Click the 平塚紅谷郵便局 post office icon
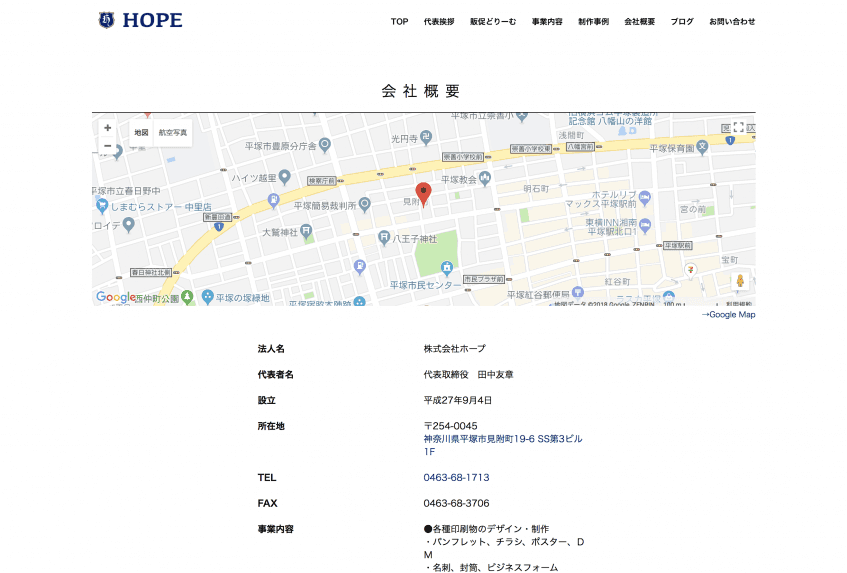Image resolution: width=847 pixels, height=573 pixels. pyautogui.click(x=577, y=292)
